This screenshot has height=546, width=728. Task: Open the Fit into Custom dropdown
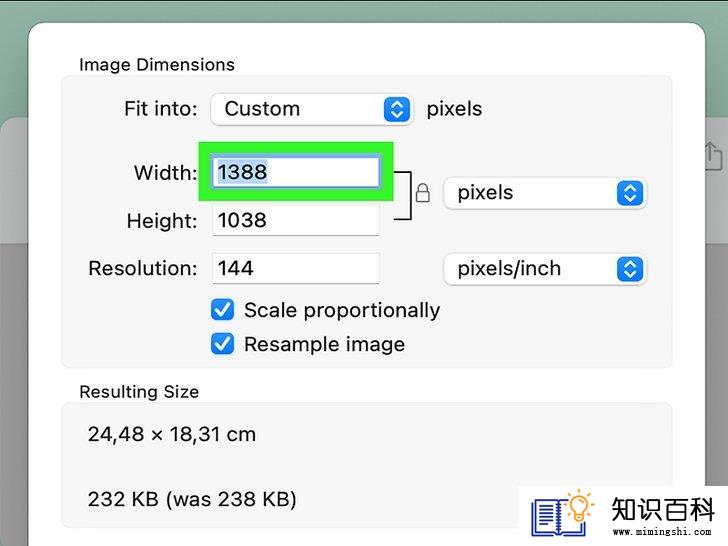coord(312,110)
